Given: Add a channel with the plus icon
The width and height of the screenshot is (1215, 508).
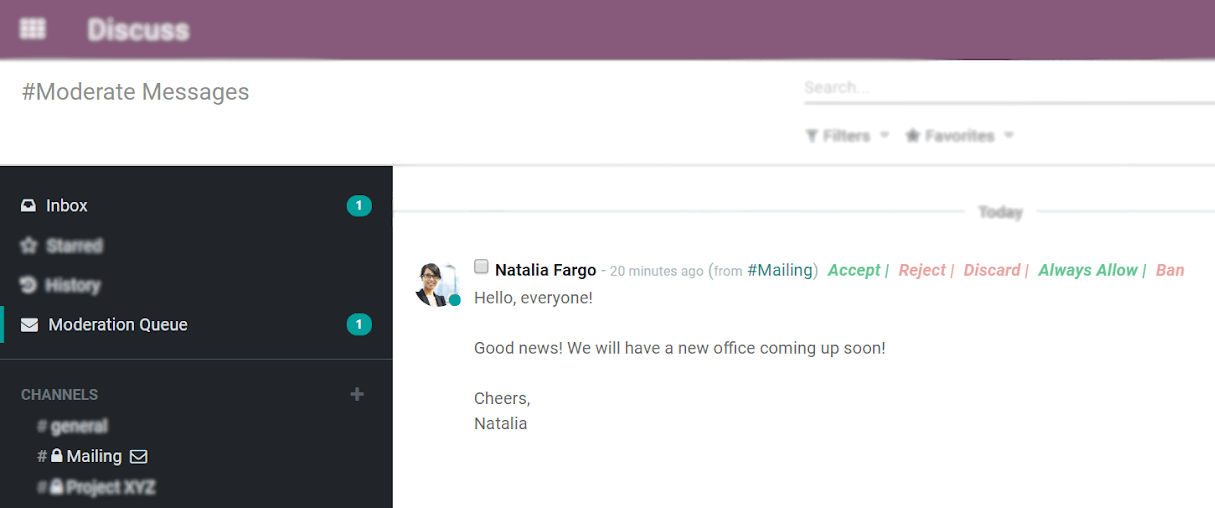Looking at the screenshot, I should click(357, 395).
